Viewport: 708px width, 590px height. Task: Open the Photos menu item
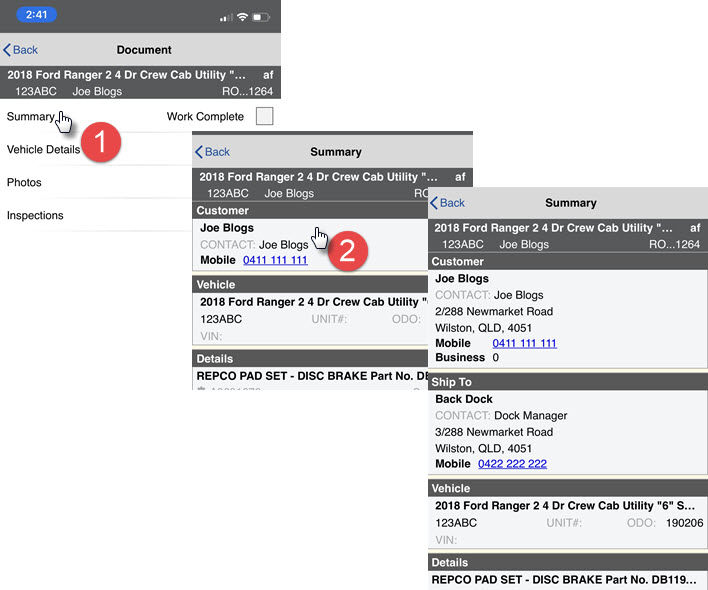24,182
